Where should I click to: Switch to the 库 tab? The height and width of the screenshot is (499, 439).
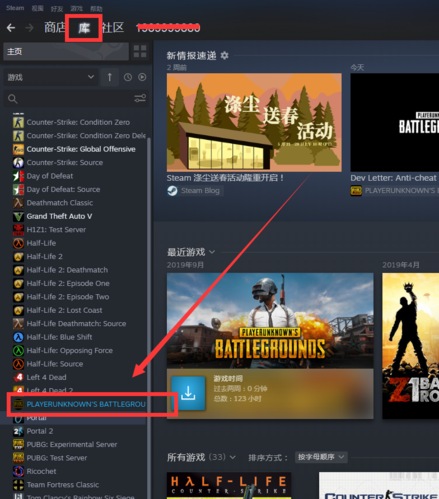(x=84, y=28)
